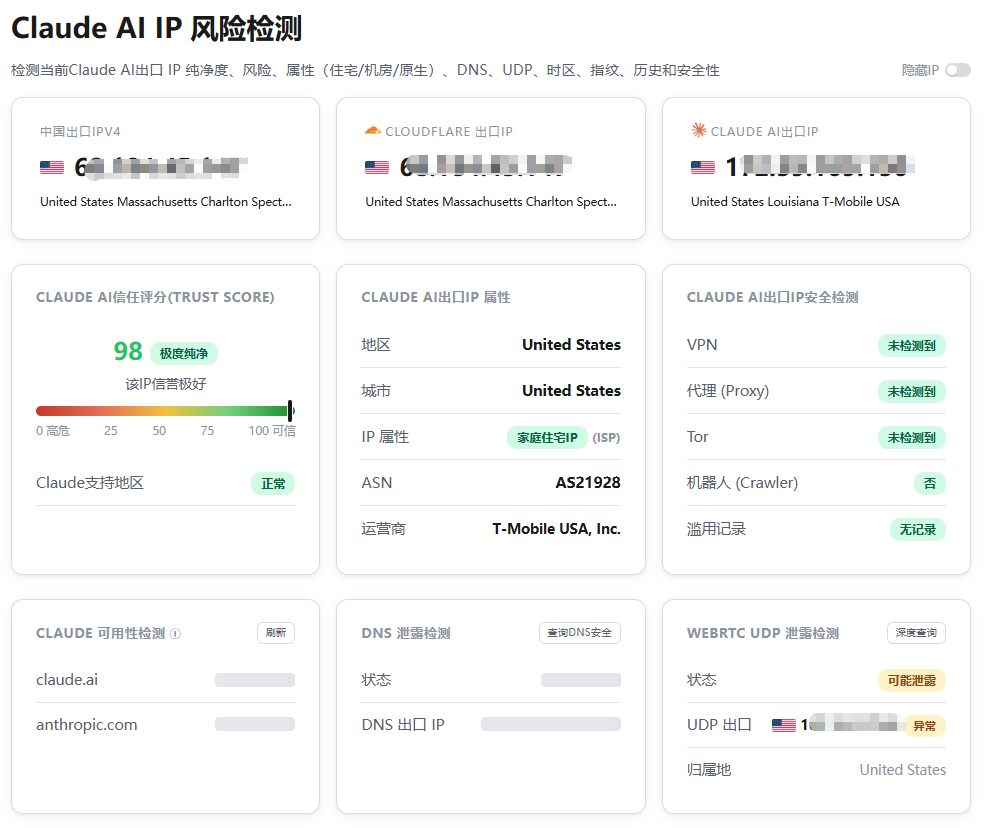Click the blurred Cloudflare 出口IP address
This screenshot has width=985, height=828.
coord(486,166)
